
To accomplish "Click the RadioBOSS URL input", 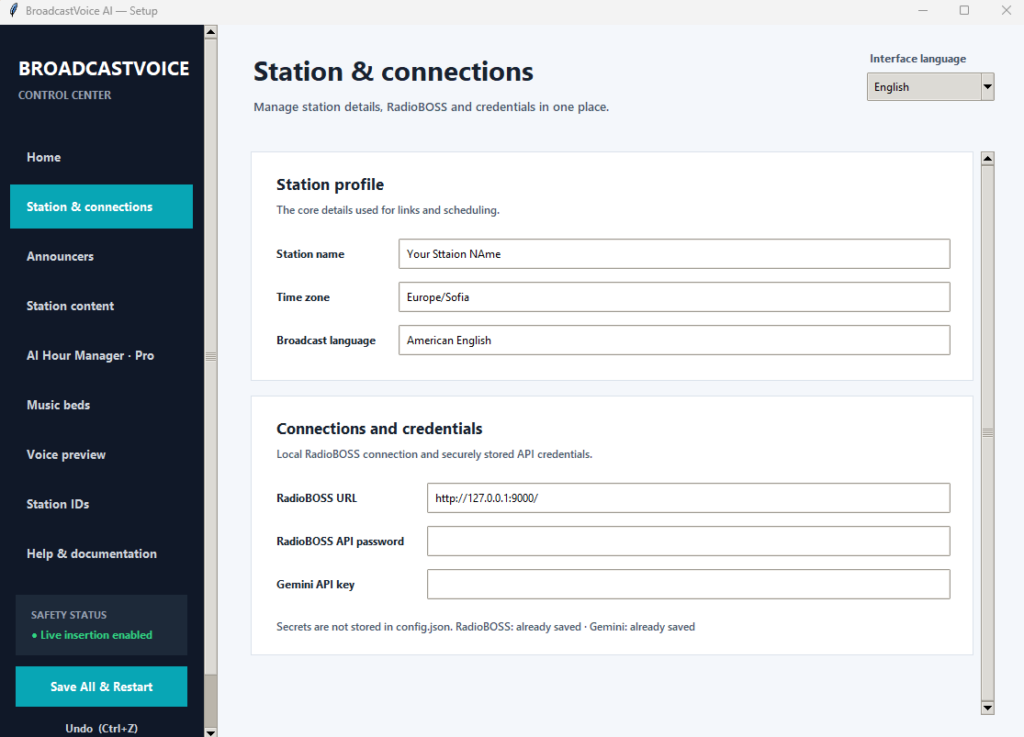I will tap(688, 498).
